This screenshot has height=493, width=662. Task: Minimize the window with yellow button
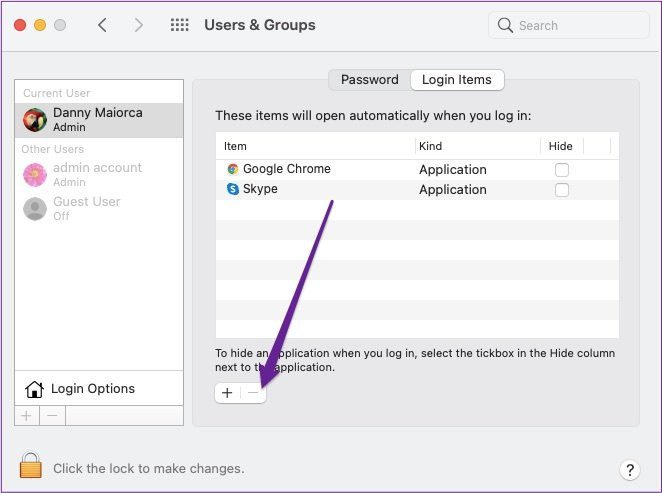click(x=40, y=25)
